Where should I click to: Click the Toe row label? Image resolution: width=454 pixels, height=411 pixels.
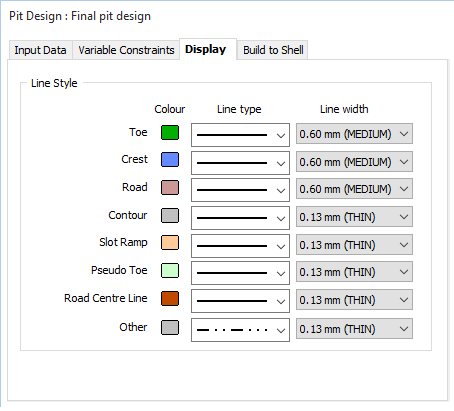click(x=138, y=132)
